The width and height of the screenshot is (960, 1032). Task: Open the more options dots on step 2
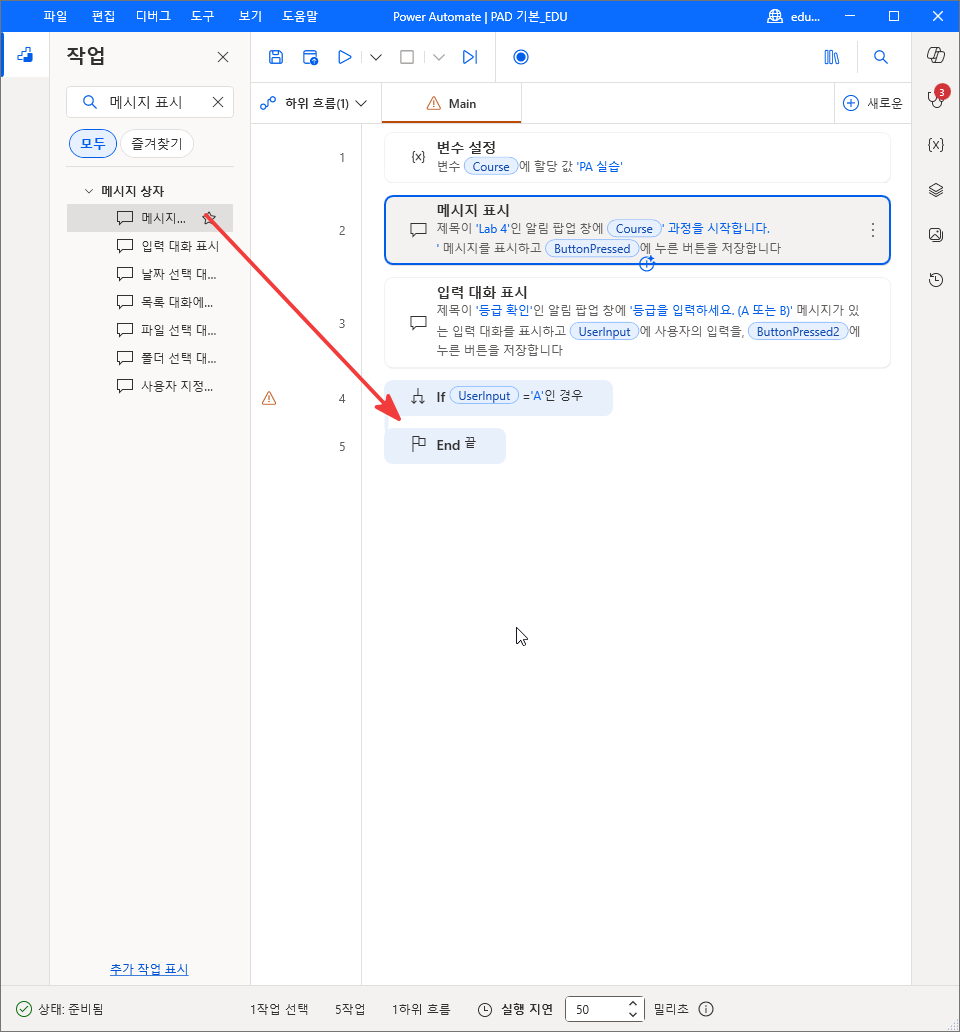(872, 230)
